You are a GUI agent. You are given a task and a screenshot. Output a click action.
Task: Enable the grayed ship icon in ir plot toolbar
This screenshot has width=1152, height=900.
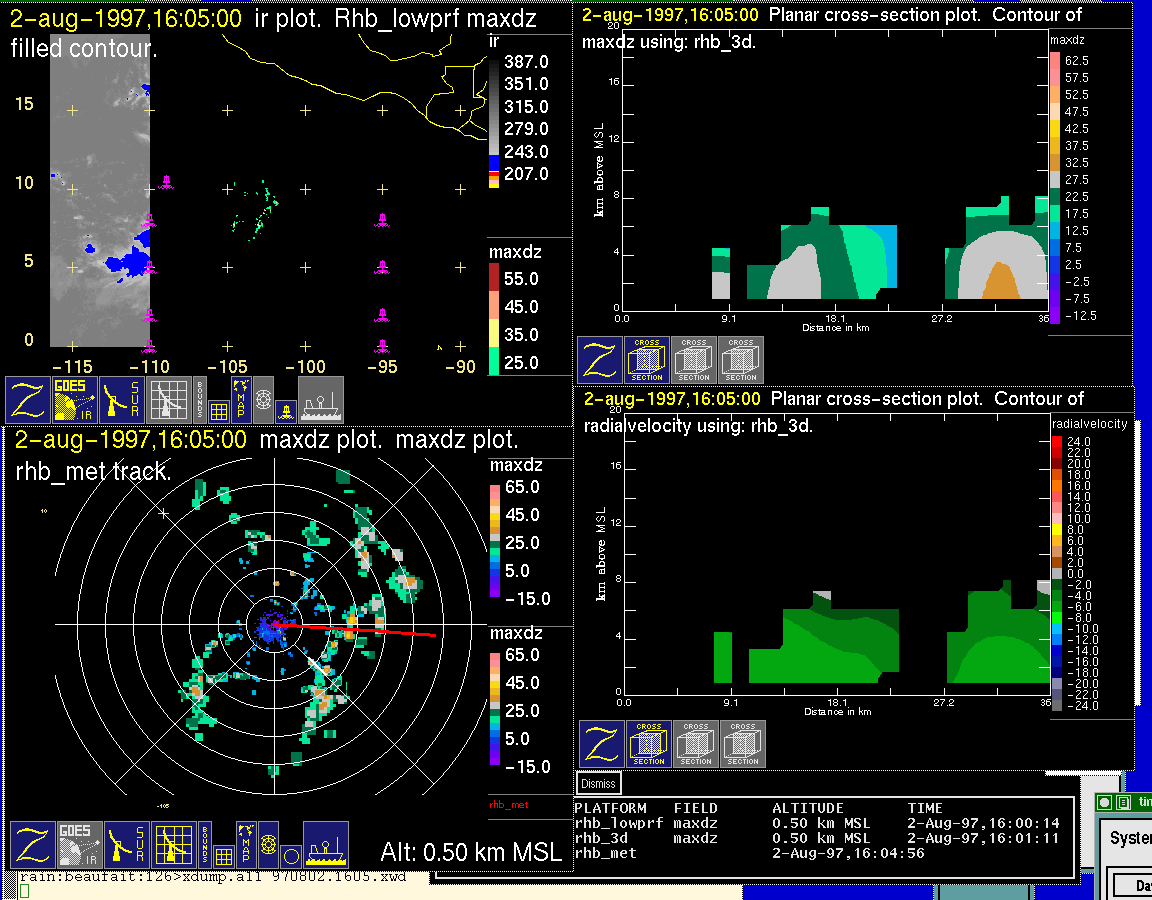click(x=320, y=400)
